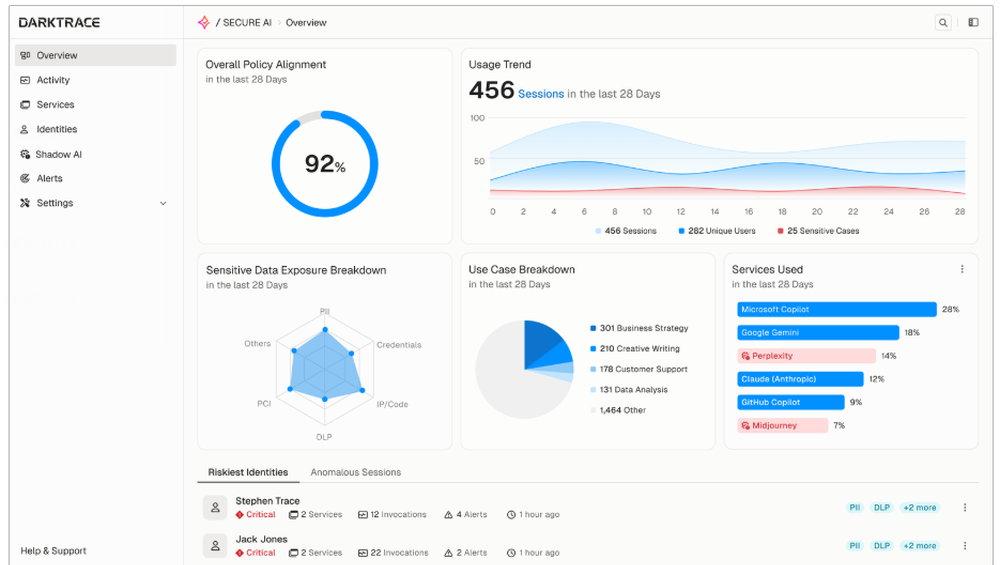1000x565 pixels.
Task: Click 1,464 Other legend entry
Action: [x=618, y=410]
